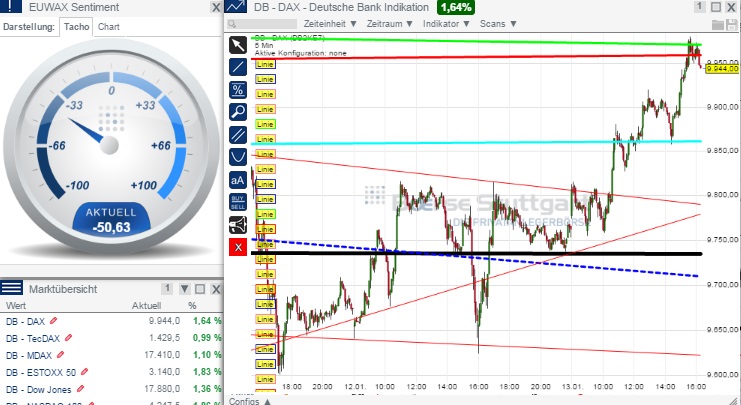Image resolution: width=741 pixels, height=405 pixels.
Task: Click the pencil icon next to DB - TecDAX
Action: pyautogui.click(x=69, y=338)
